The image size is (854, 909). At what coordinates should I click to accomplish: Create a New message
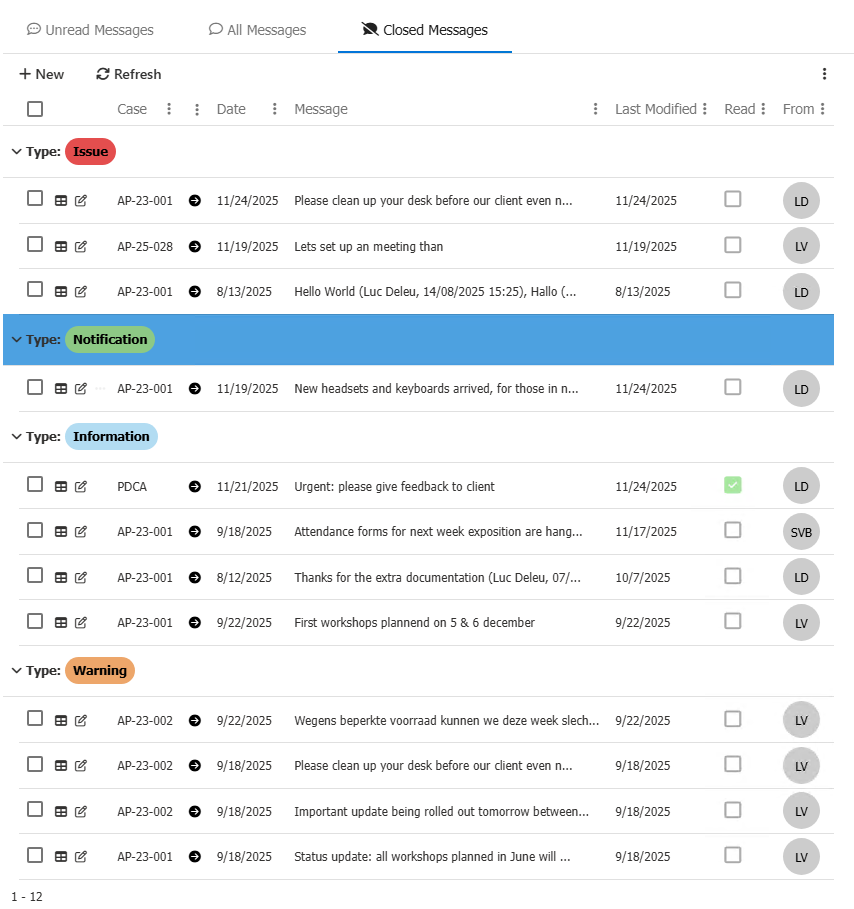pos(42,74)
